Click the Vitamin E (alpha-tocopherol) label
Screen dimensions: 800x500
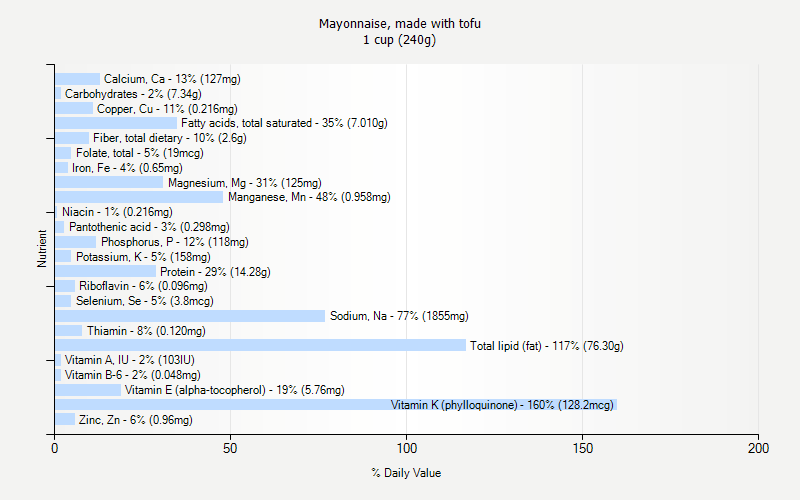(235, 390)
